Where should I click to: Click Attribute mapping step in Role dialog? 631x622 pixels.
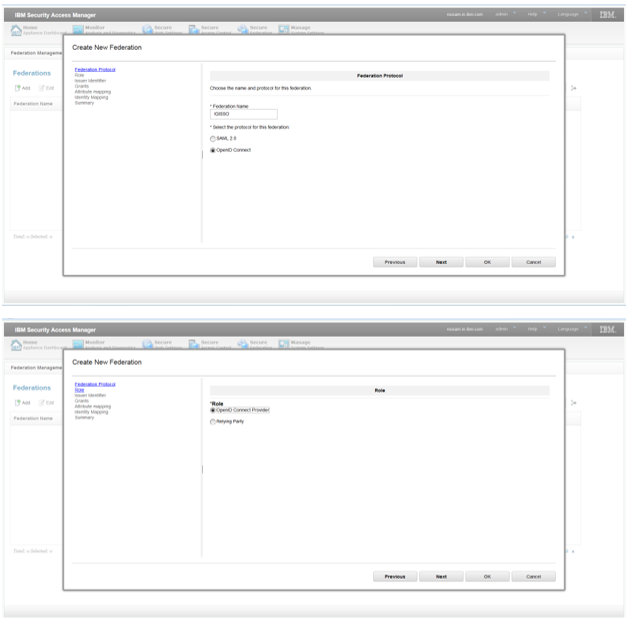(x=93, y=407)
